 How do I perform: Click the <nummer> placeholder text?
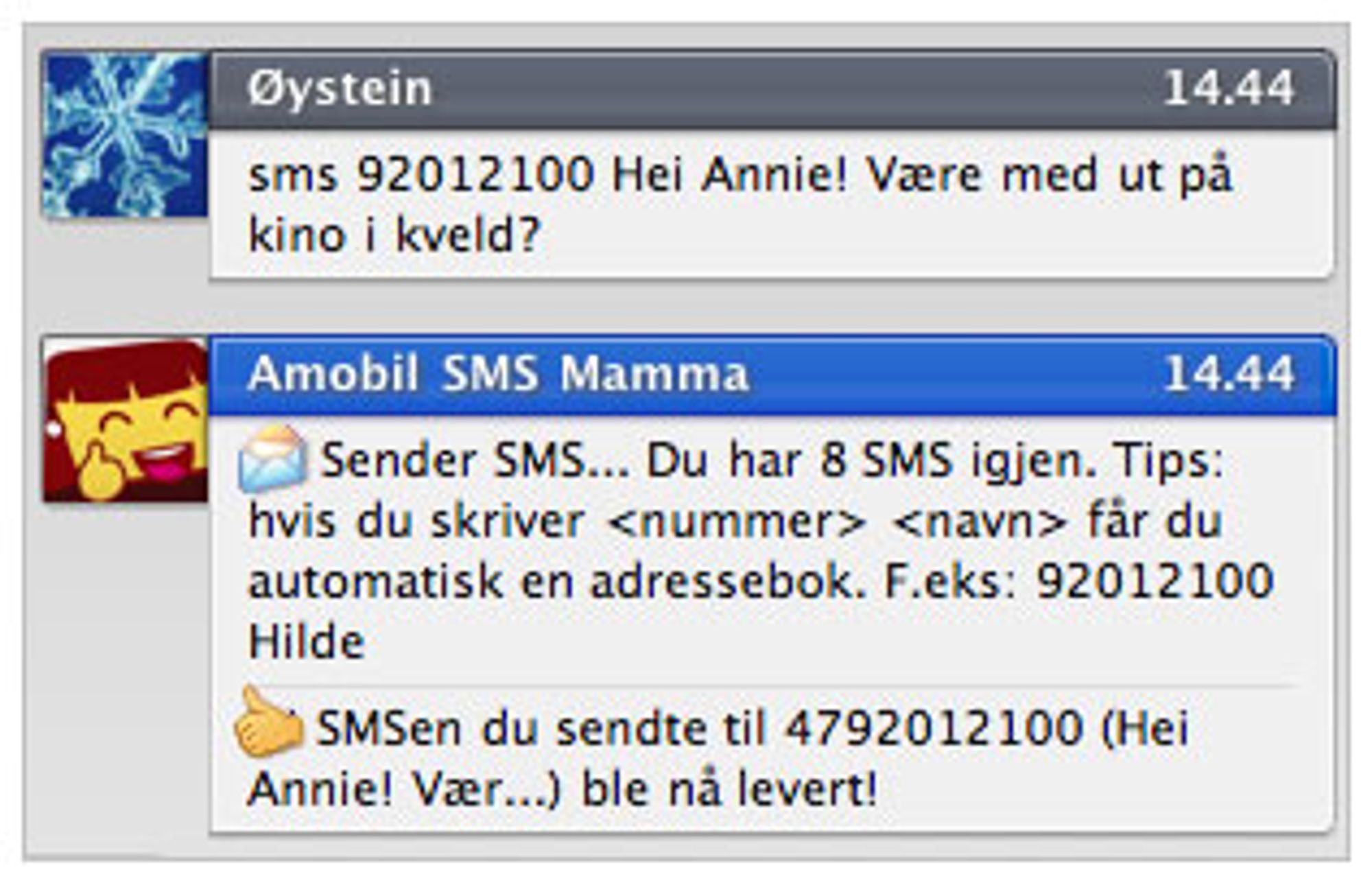pos(737,521)
